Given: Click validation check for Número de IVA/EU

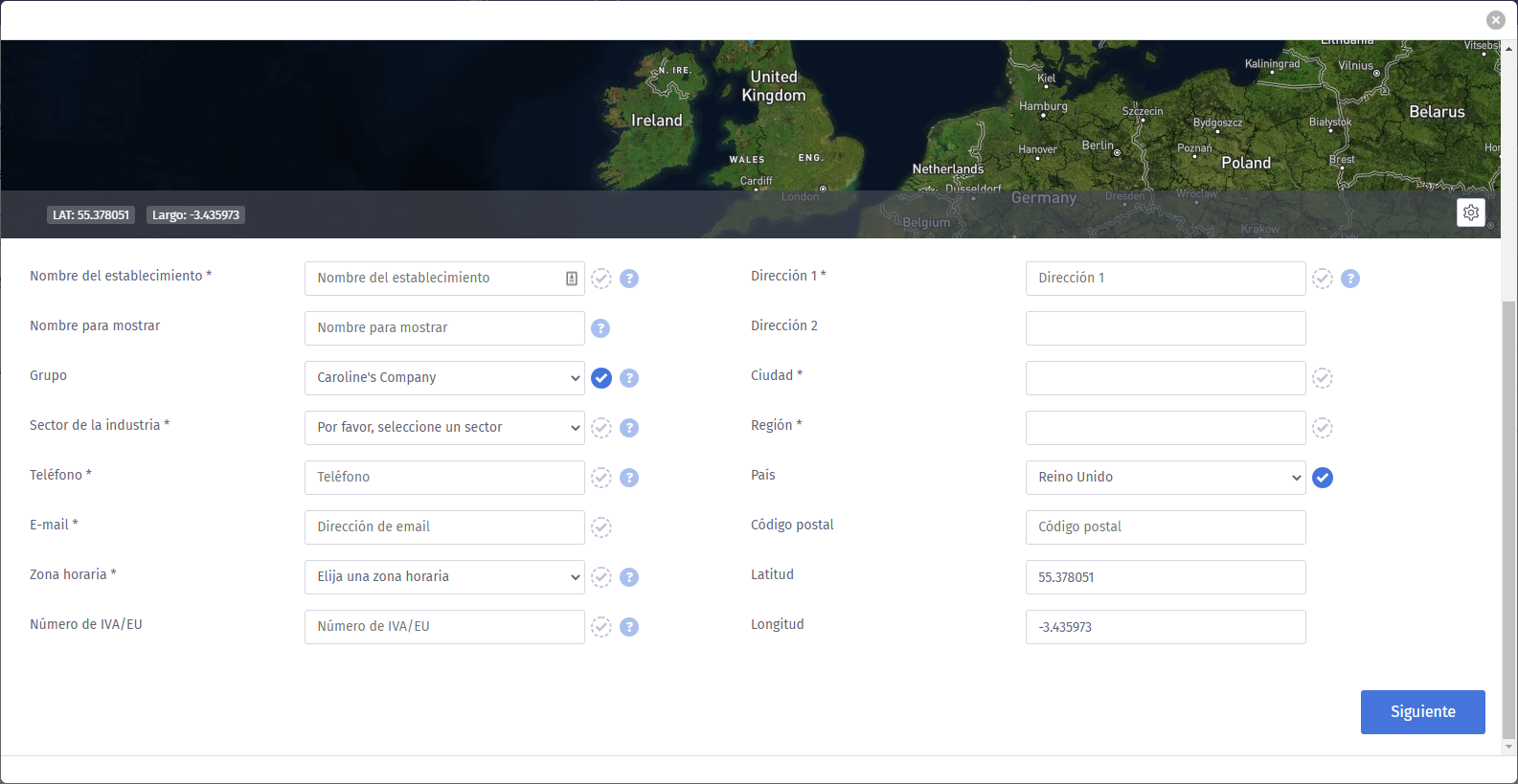Looking at the screenshot, I should tap(600, 627).
